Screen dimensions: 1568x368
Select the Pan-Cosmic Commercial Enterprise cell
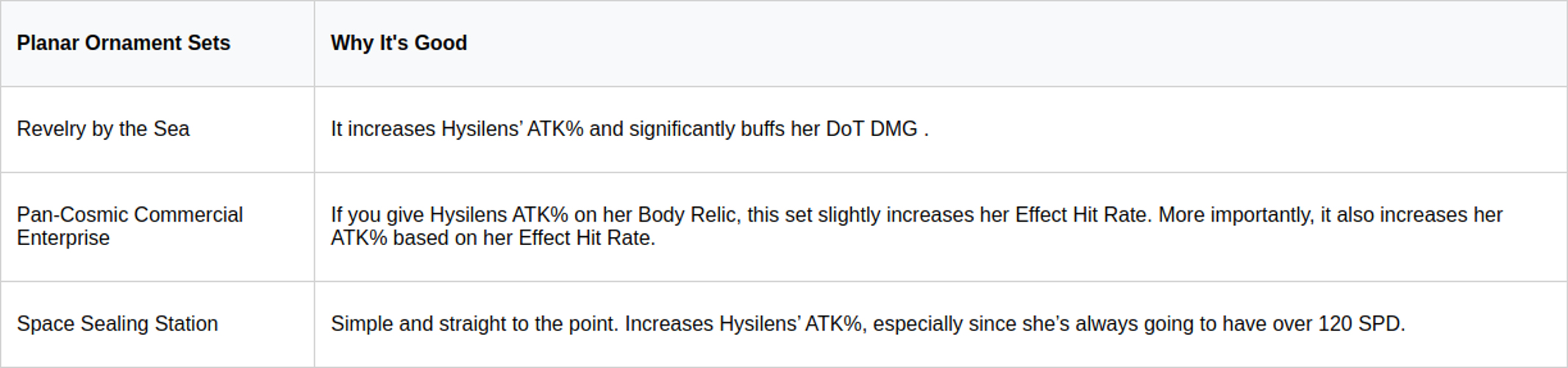[x=129, y=227]
